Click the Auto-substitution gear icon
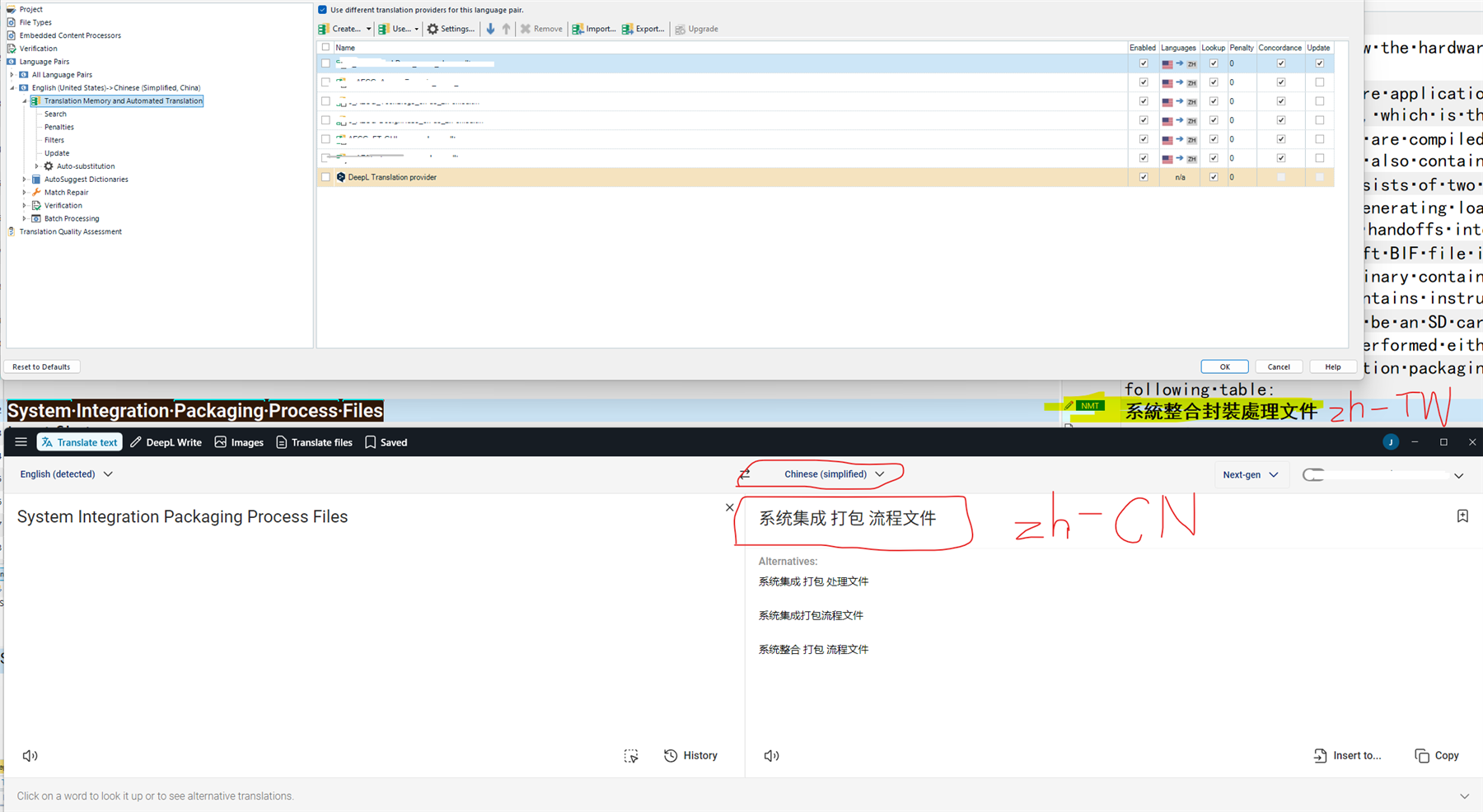The image size is (1483, 812). tap(49, 166)
